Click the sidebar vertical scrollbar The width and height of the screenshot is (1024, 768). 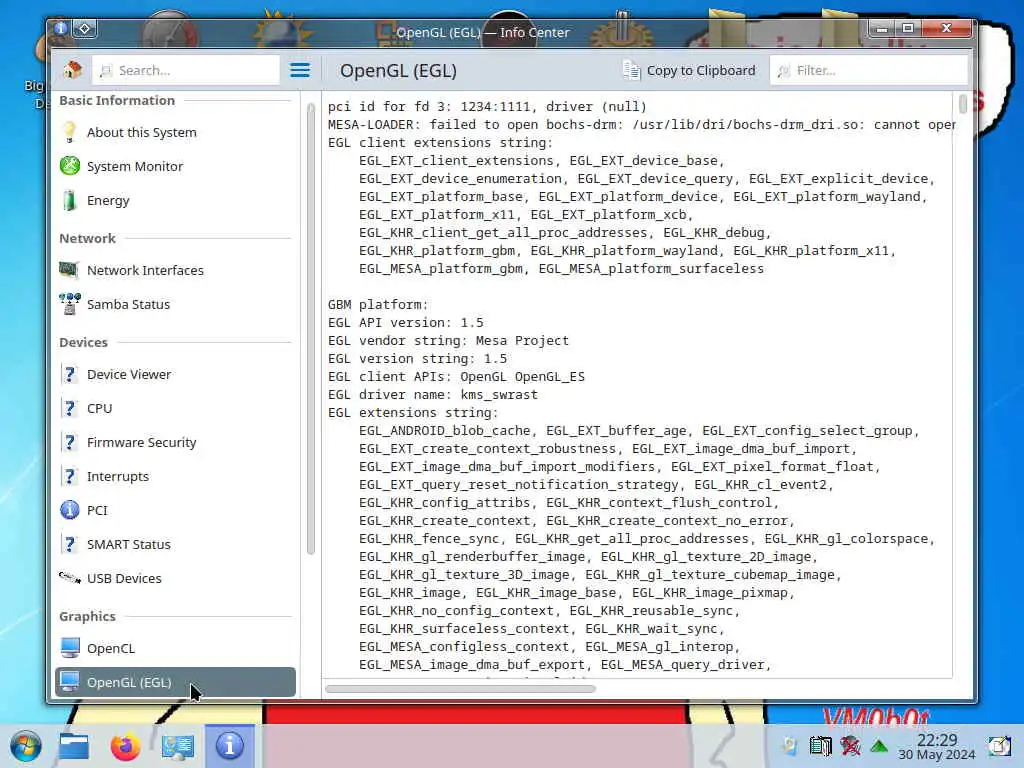click(311, 327)
